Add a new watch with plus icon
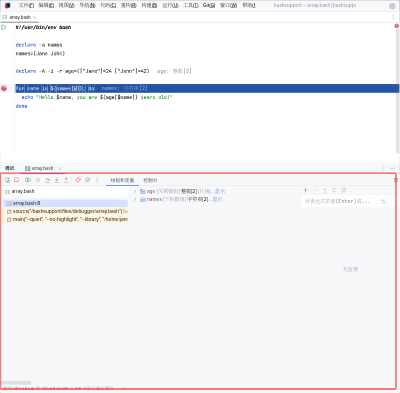This screenshot has height=393, width=400. coord(306,190)
